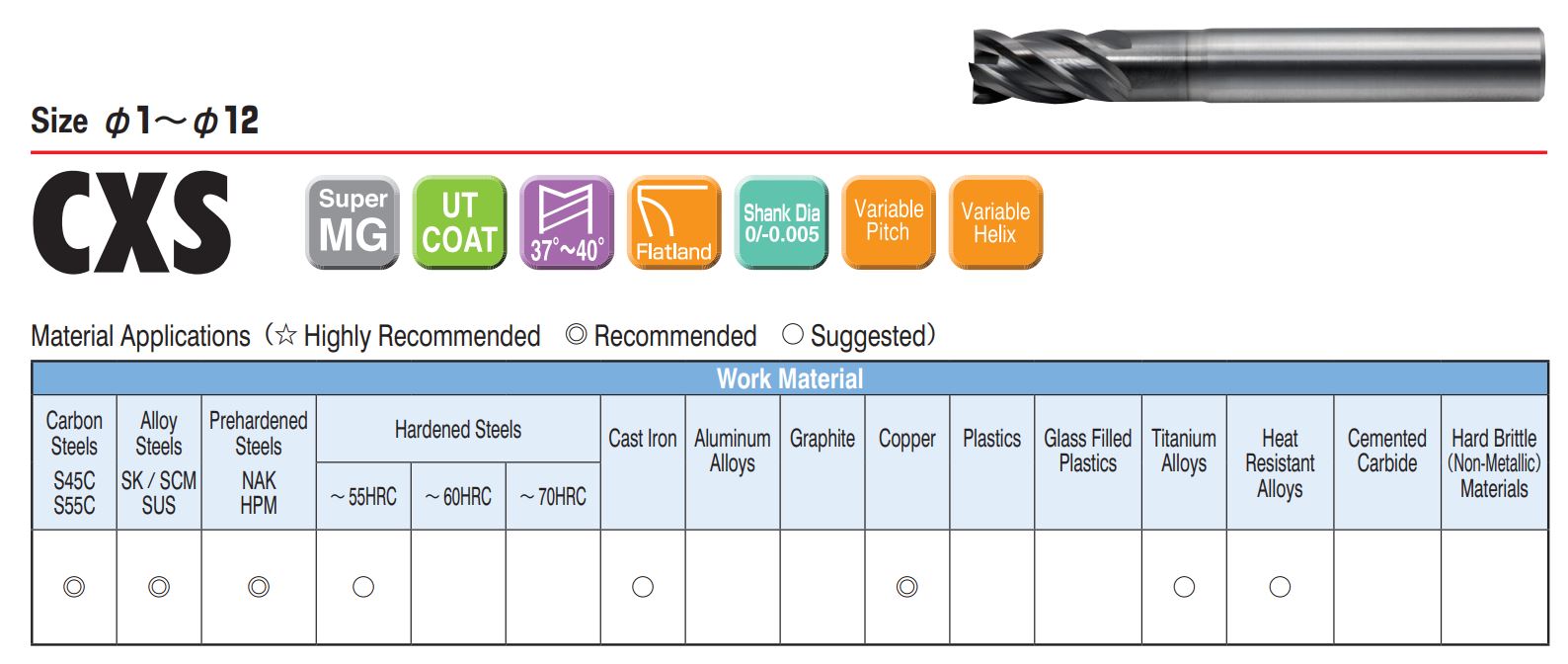
Task: Click the Heat Resistant Alloys suggested circle
Action: point(1280,587)
